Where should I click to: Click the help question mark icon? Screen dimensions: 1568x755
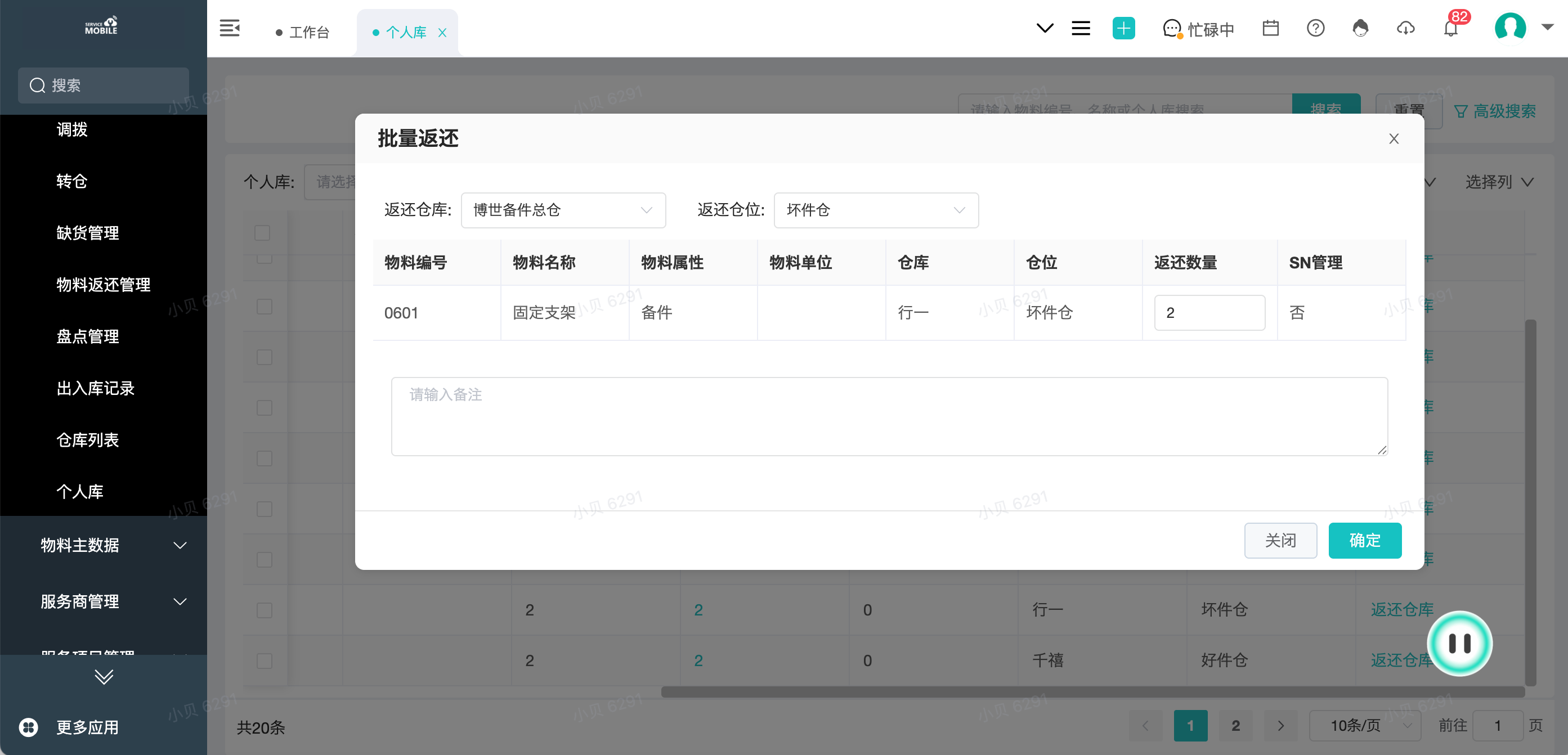click(1315, 29)
